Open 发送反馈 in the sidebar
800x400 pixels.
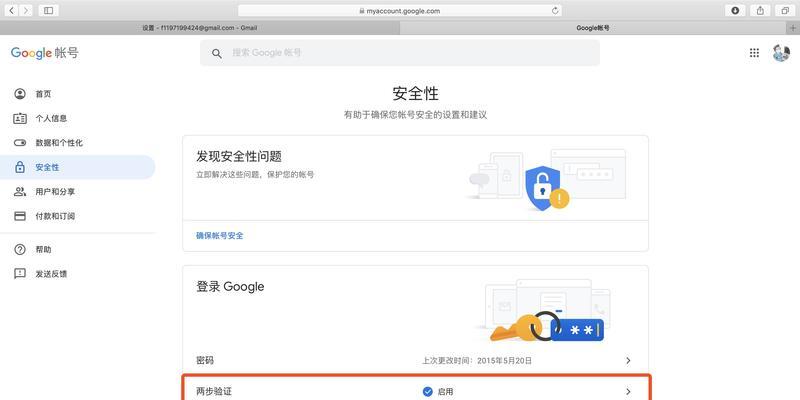tap(78, 274)
